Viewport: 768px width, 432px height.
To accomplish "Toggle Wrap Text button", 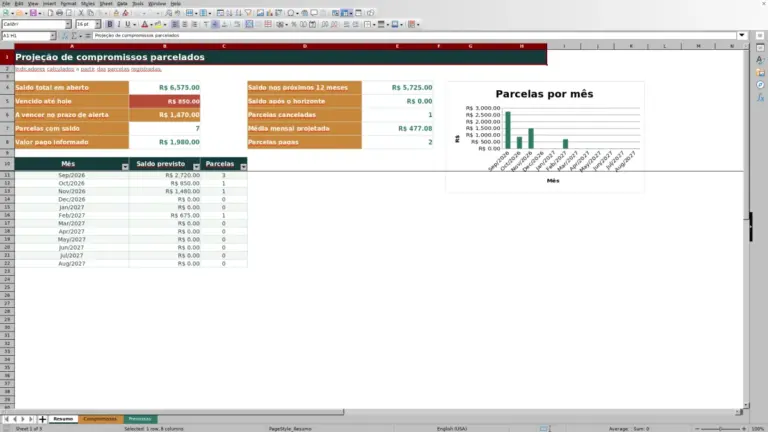I will (x=237, y=24).
